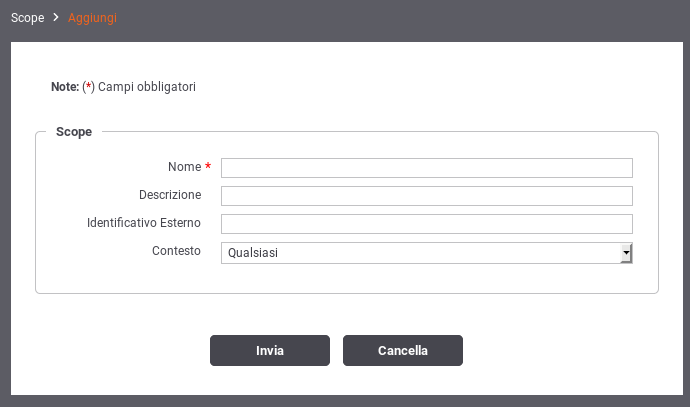Screen dimensions: 690x407
Task: Focus the Identificativo Esterno text field
Action: tap(427, 224)
